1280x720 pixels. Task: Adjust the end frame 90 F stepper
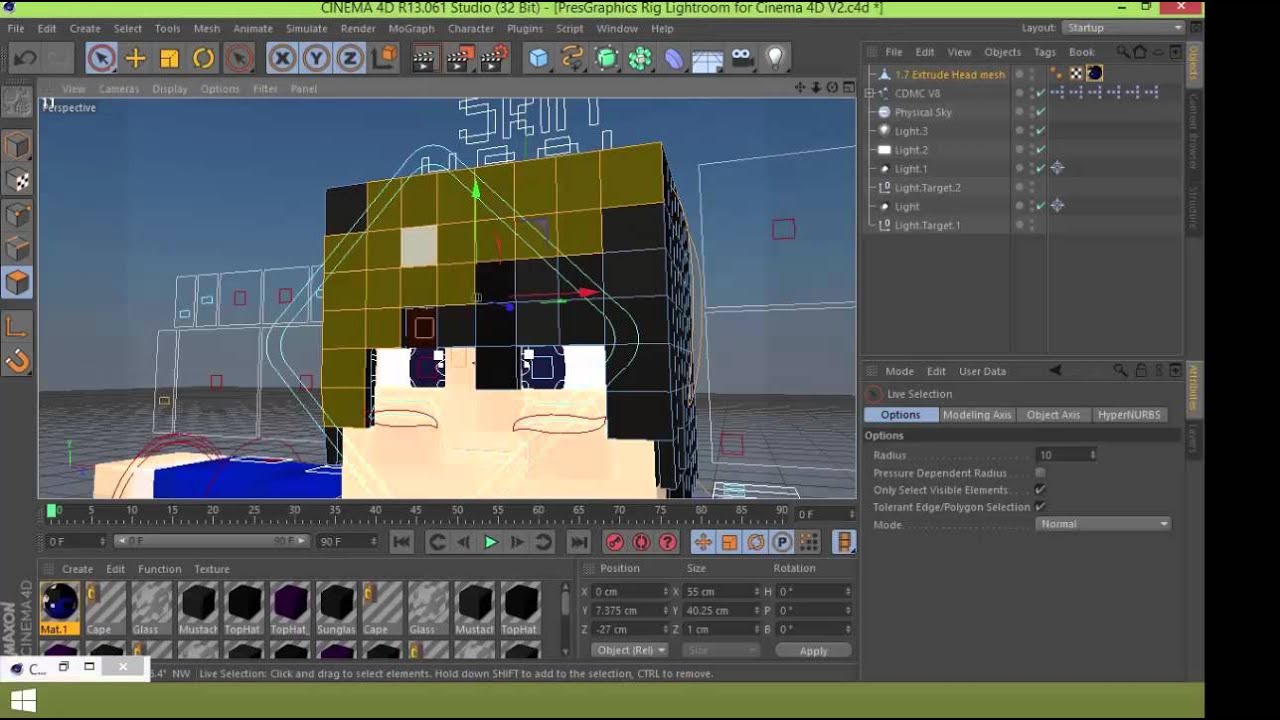coord(374,541)
